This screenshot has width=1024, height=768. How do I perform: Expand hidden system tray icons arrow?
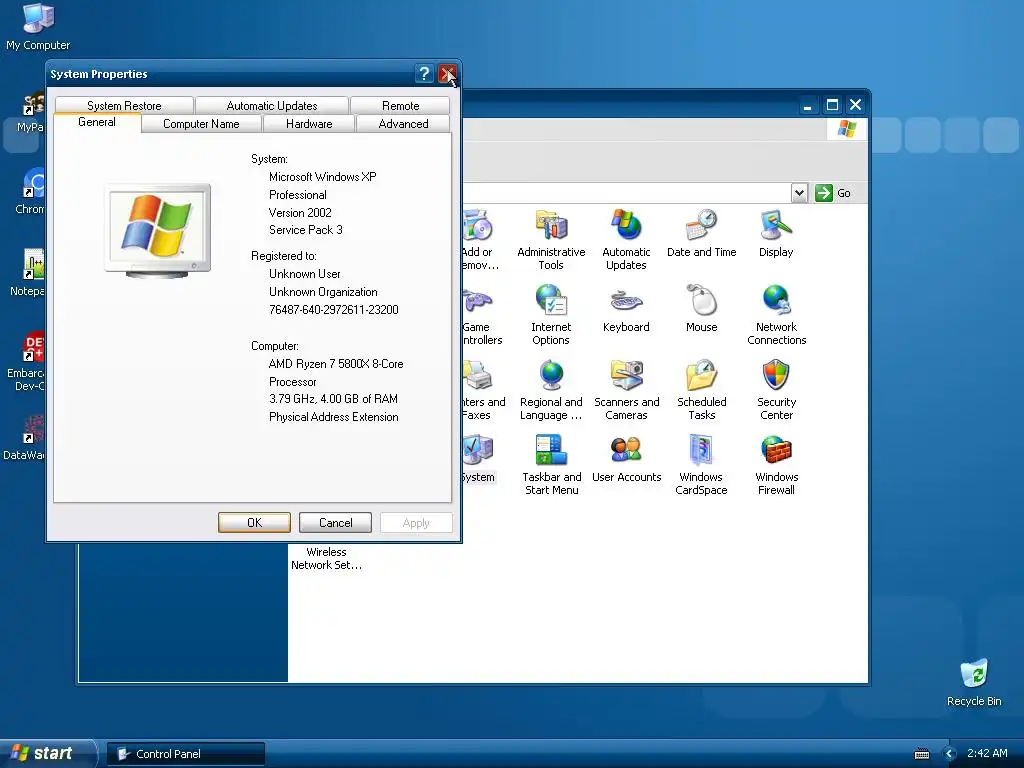(950, 754)
